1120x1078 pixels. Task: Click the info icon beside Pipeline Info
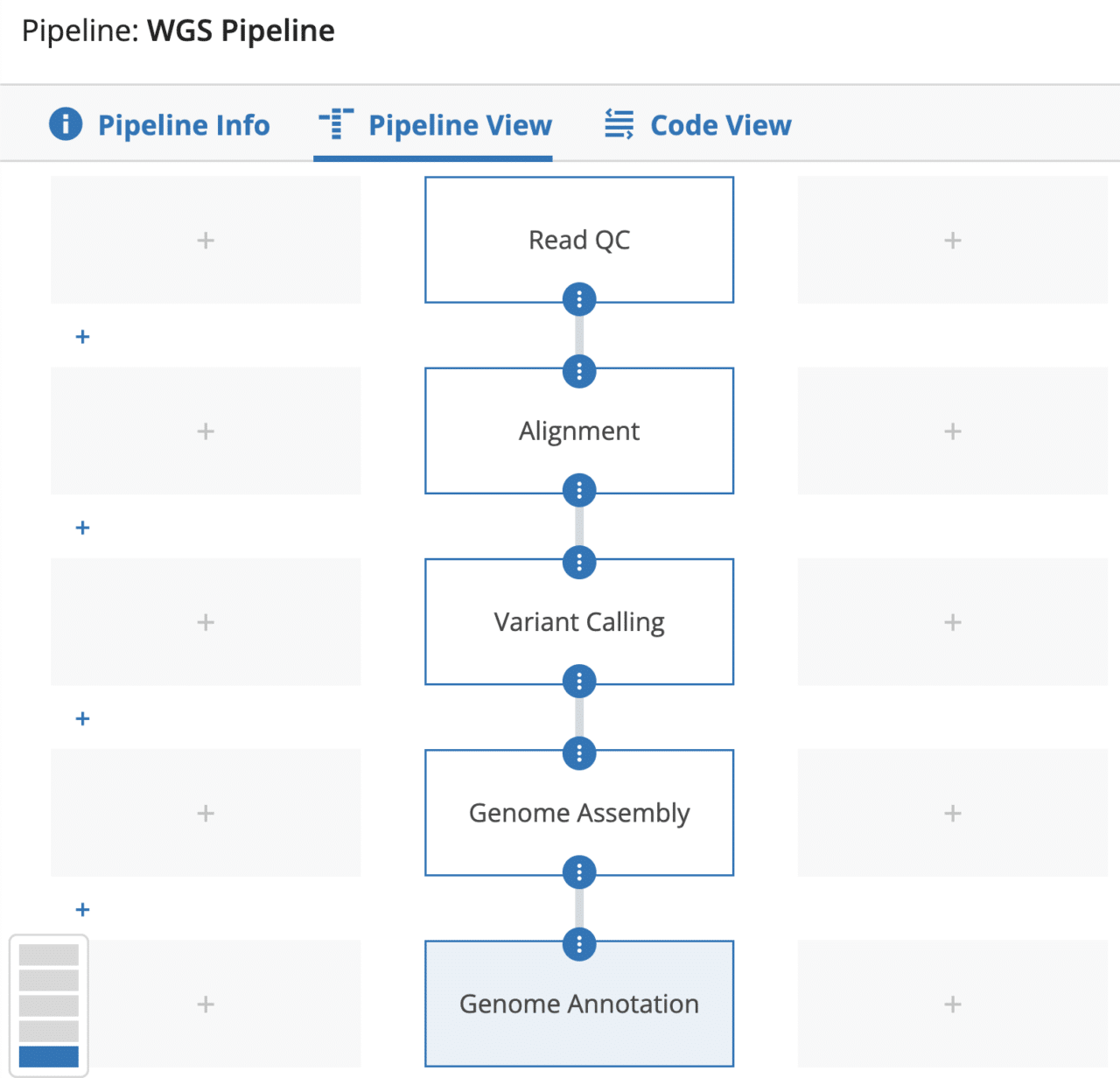(65, 124)
